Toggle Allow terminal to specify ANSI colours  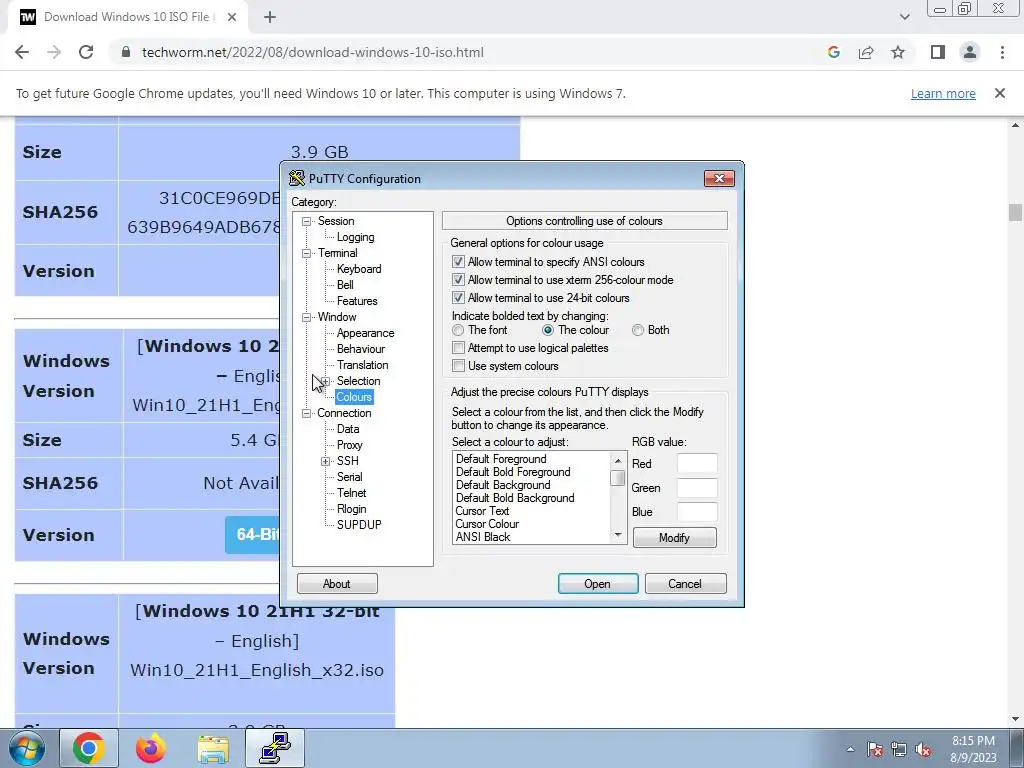click(458, 262)
